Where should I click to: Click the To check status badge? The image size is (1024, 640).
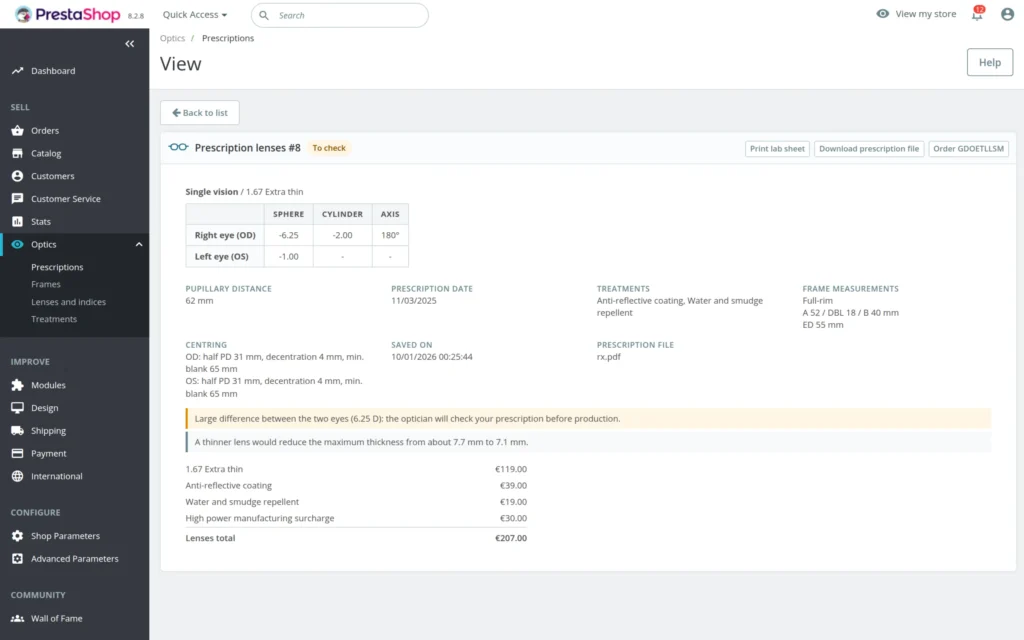[x=328, y=148]
